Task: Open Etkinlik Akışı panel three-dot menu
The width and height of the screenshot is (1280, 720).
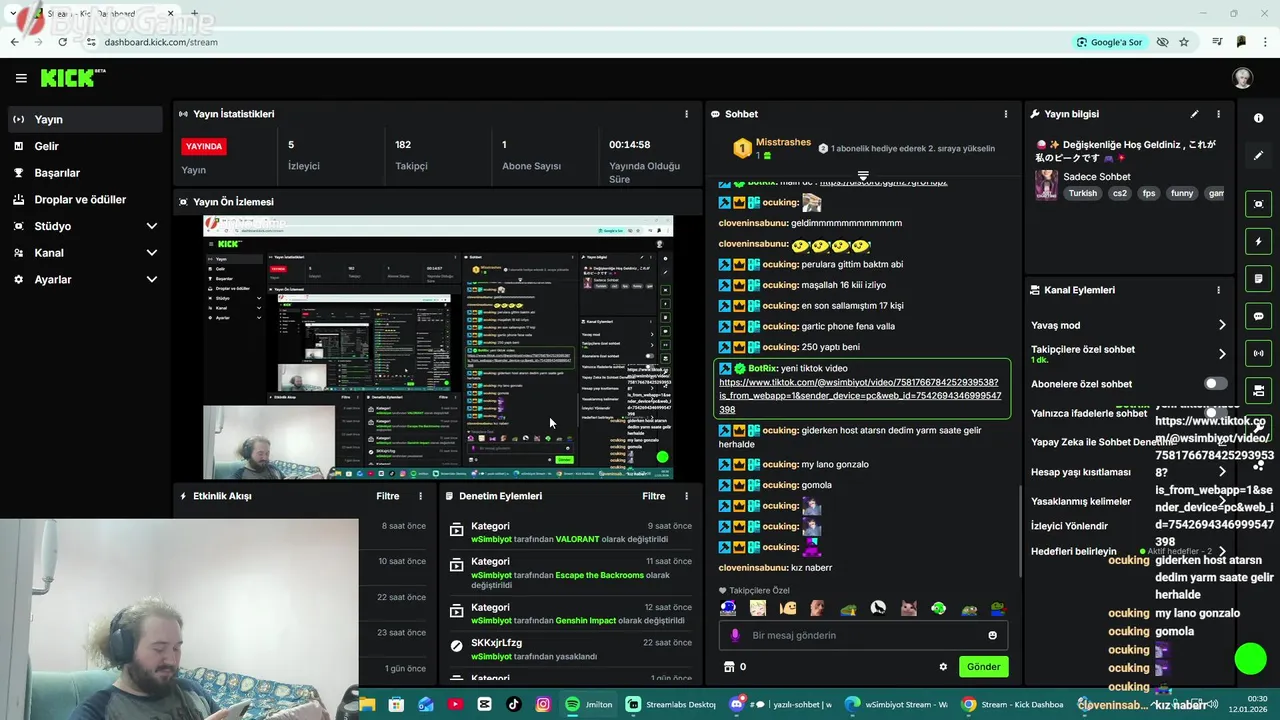Action: tap(420, 496)
